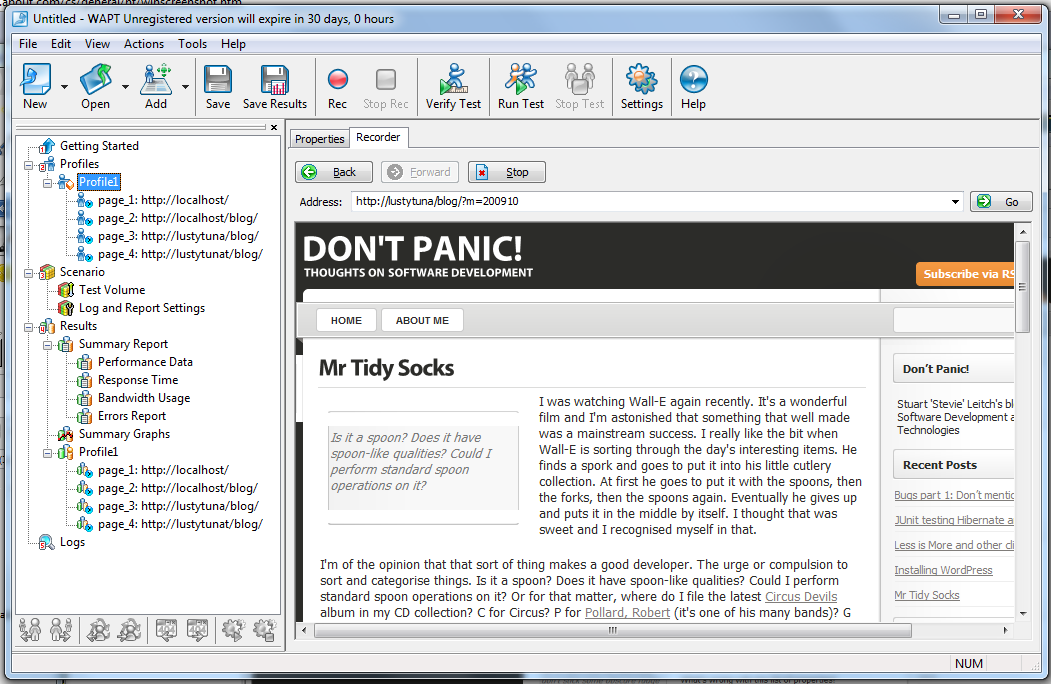Follow the Pollard, Robert link
Viewport: 1051px width, 684px height.
click(627, 613)
